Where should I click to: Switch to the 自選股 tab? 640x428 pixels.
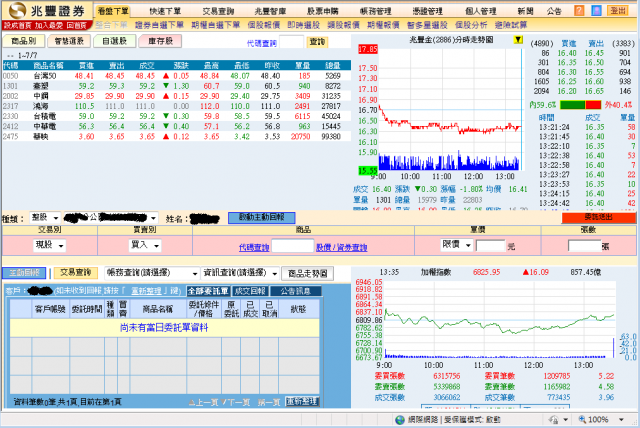(x=115, y=41)
